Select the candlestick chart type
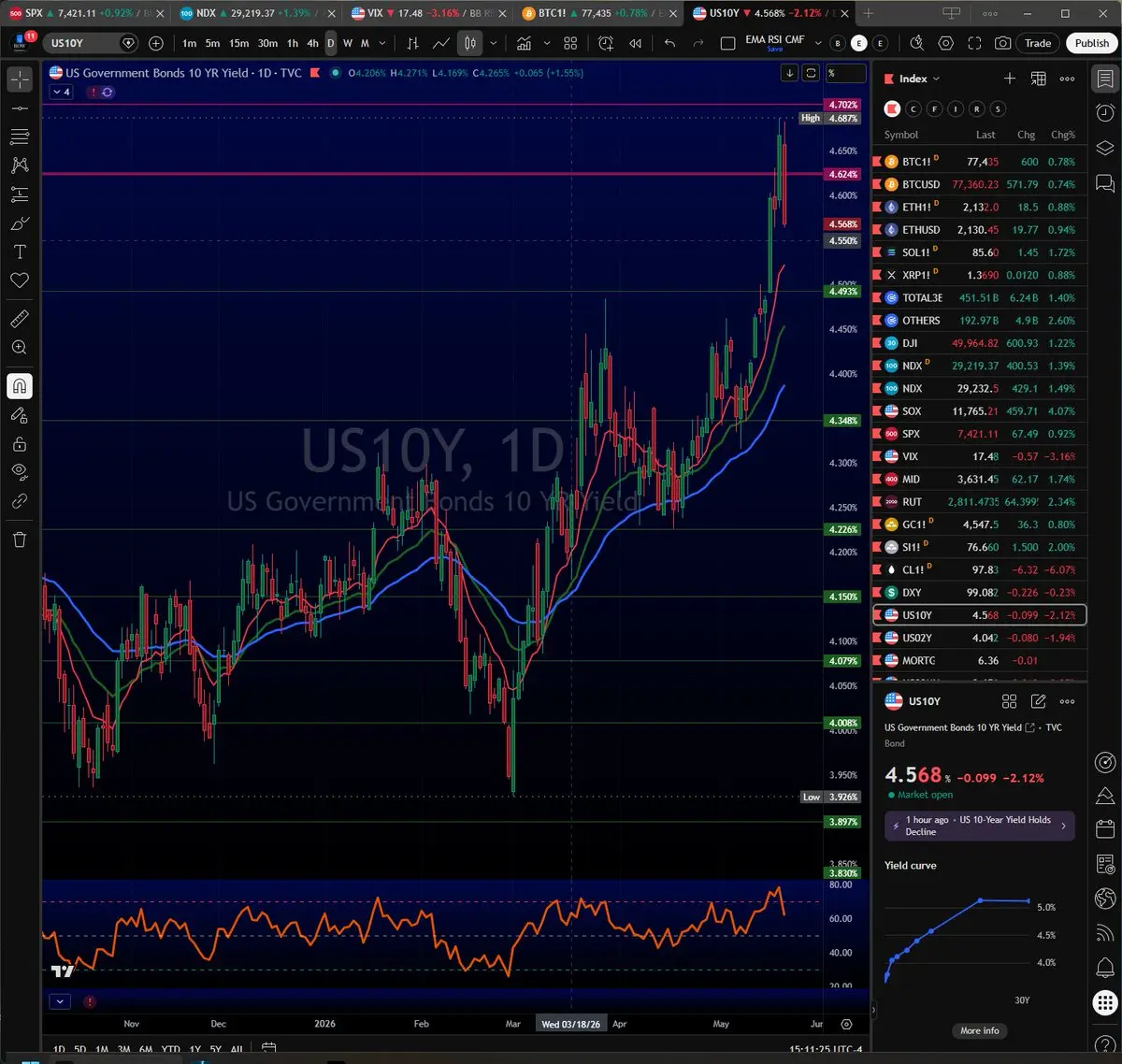Image resolution: width=1122 pixels, height=1064 pixels. [x=470, y=43]
